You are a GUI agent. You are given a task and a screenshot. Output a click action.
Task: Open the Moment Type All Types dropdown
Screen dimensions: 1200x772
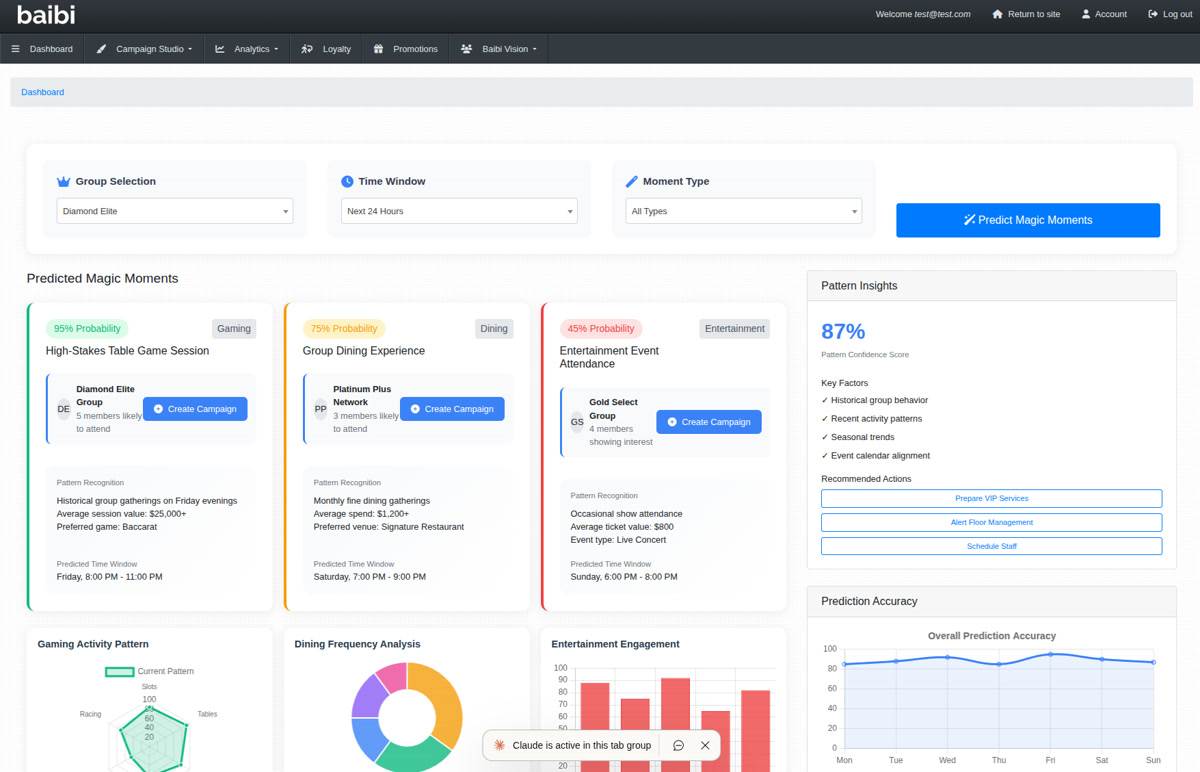(x=744, y=211)
